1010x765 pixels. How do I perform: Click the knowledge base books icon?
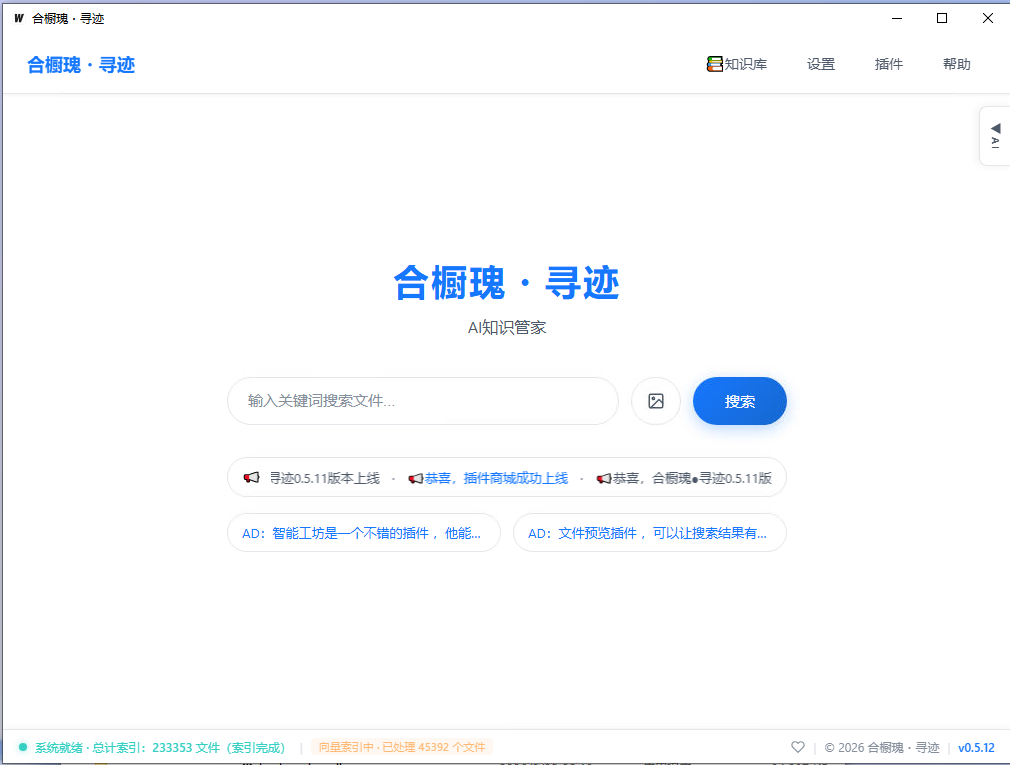coord(714,64)
